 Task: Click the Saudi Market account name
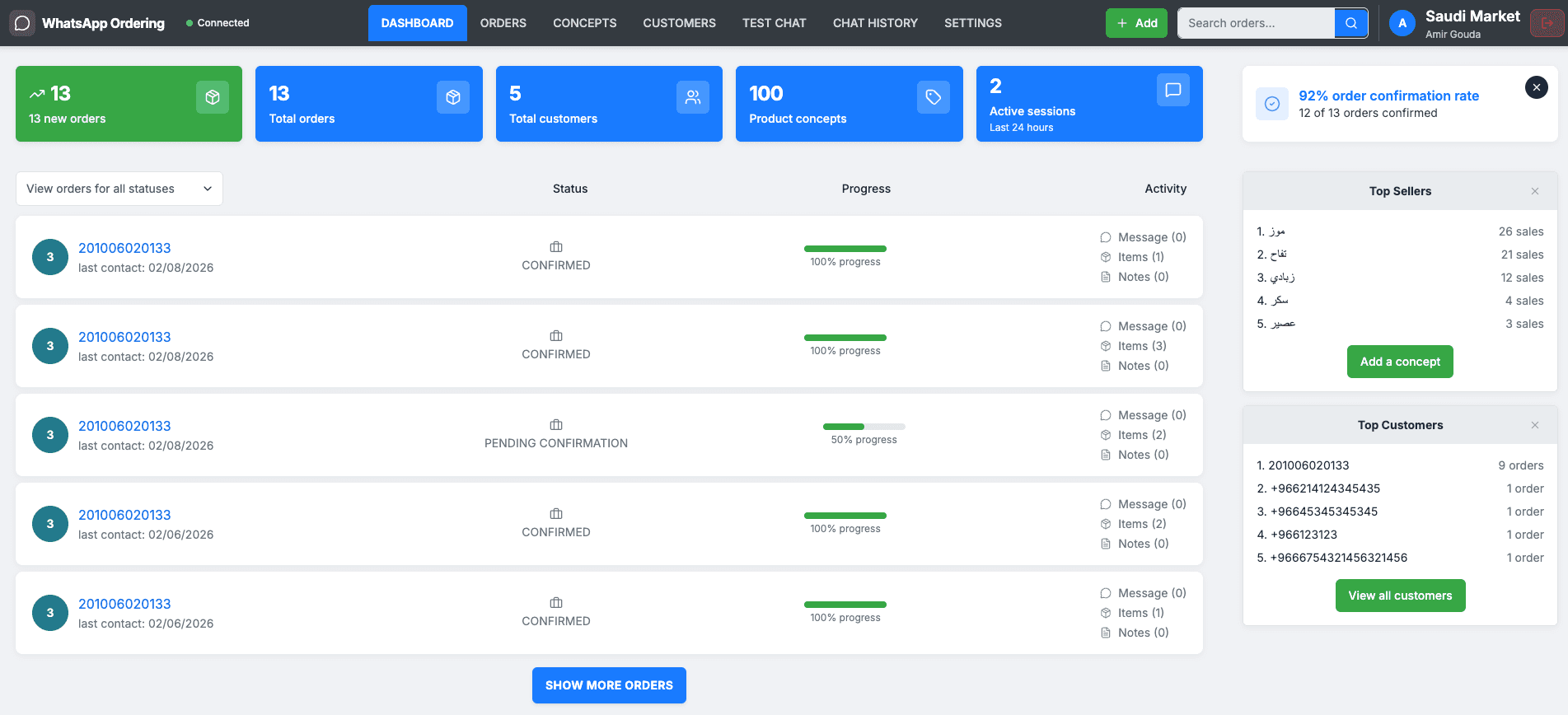tap(1472, 16)
